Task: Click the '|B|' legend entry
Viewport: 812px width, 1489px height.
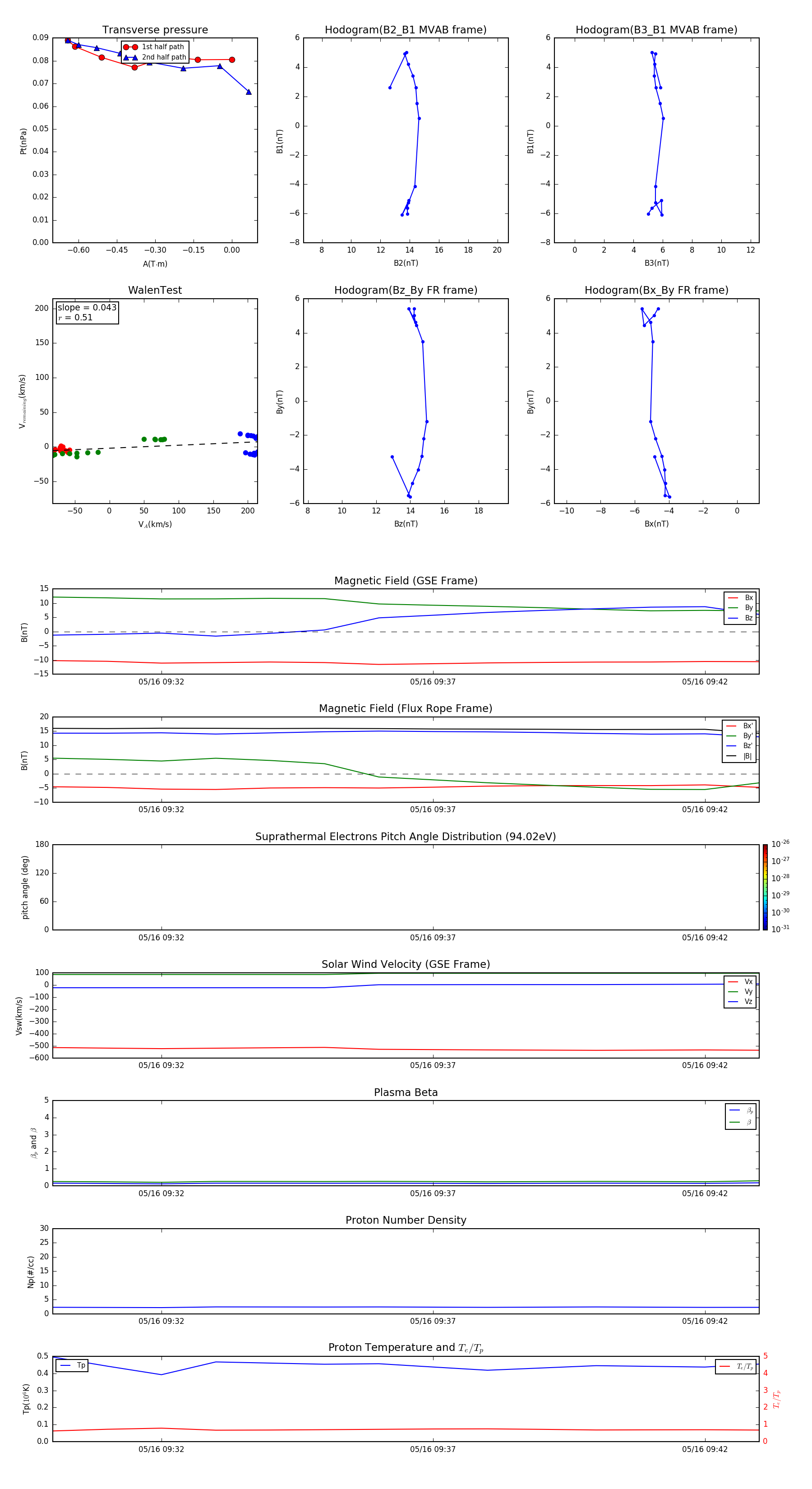Action: coord(740,756)
